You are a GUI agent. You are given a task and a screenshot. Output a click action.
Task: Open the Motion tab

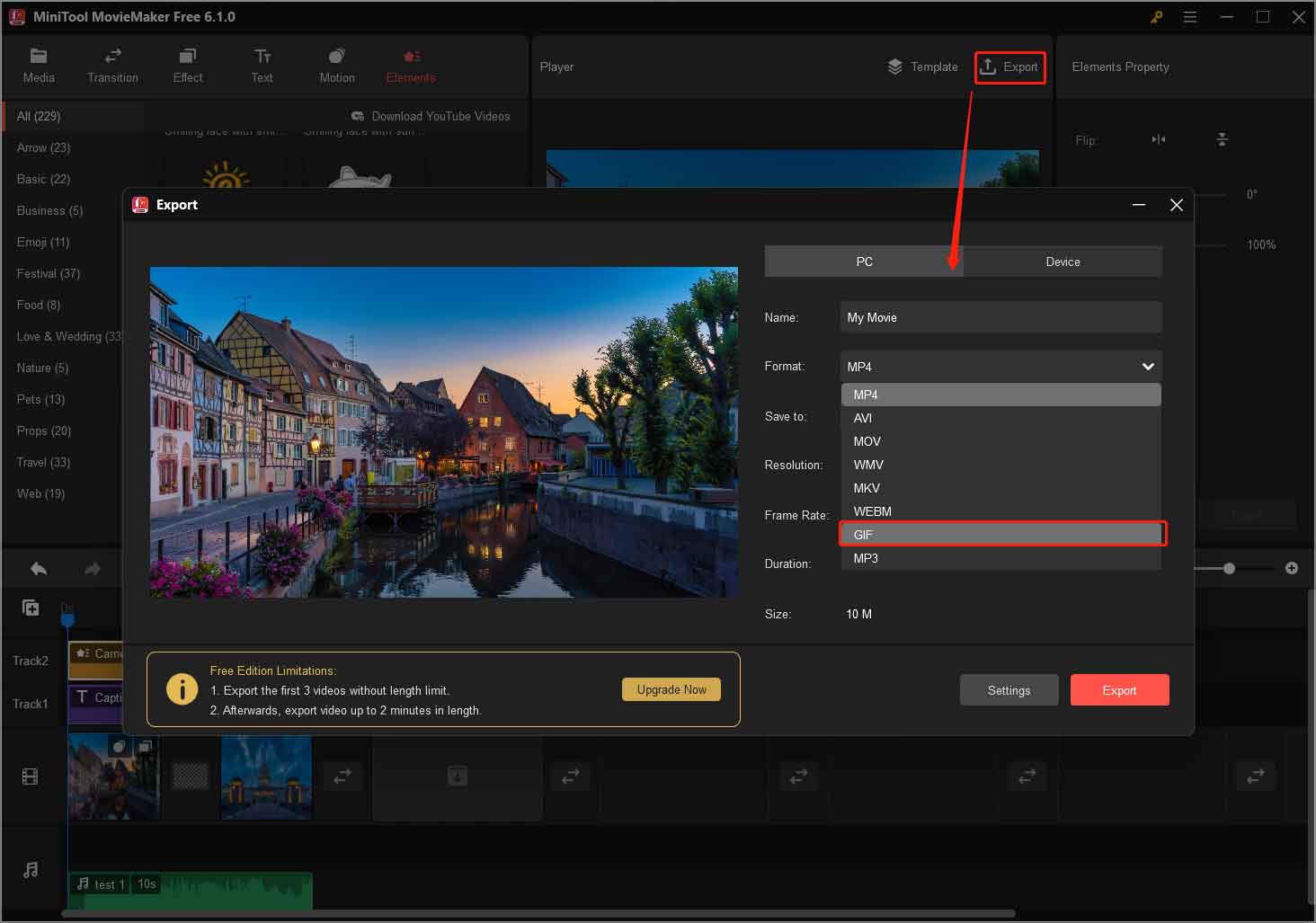(337, 67)
